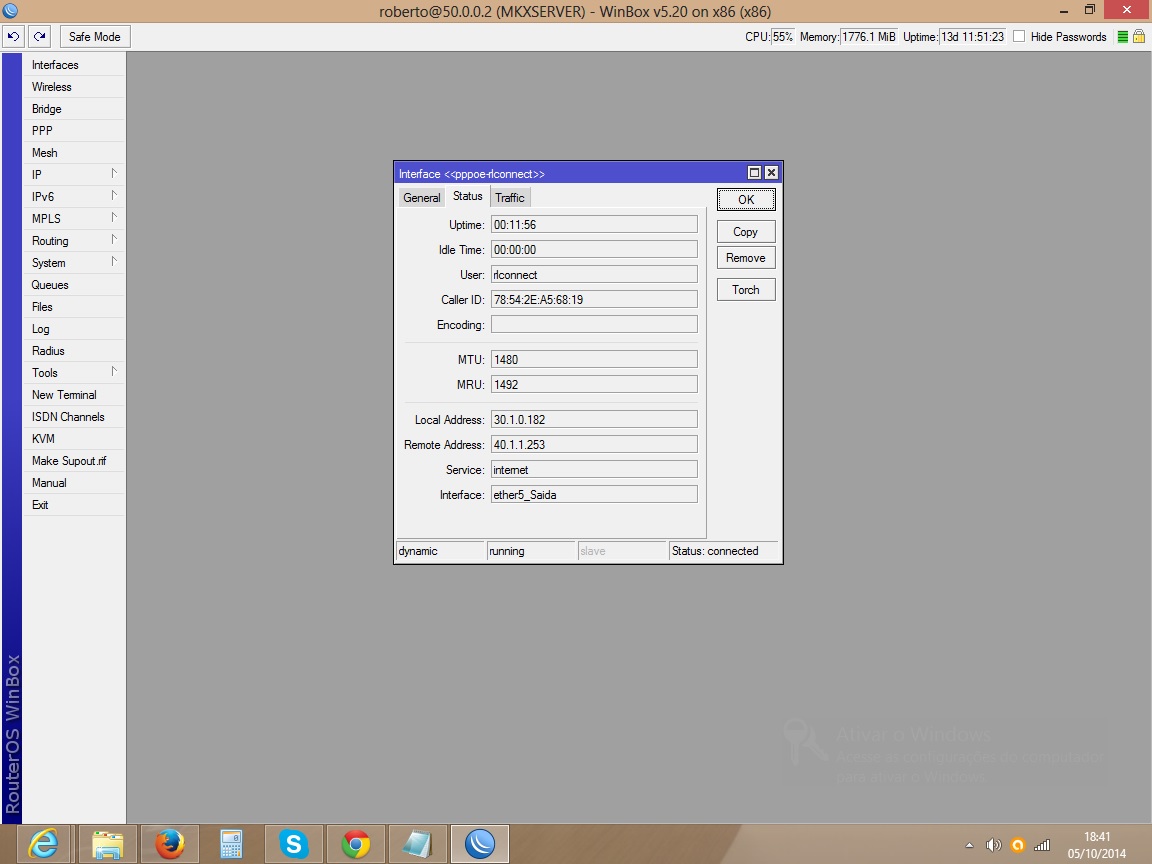Viewport: 1152px width, 864px height.
Task: Launch Firefox from the taskbar
Action: pyautogui.click(x=170, y=844)
